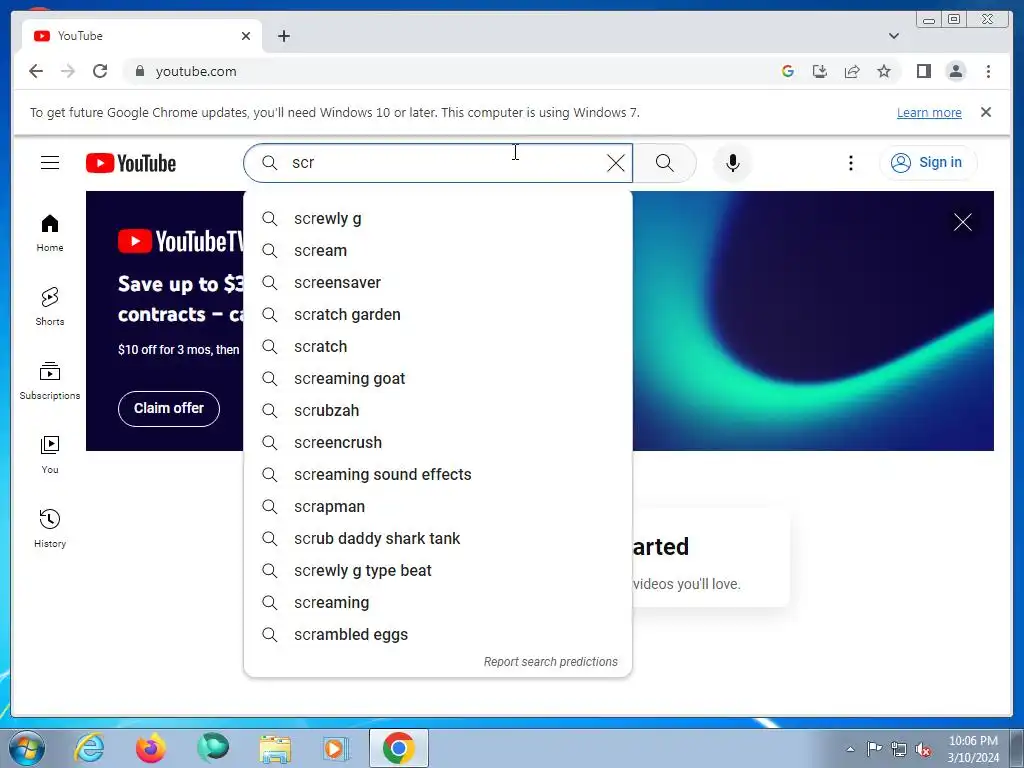Viewport: 1024px width, 768px height.
Task: Dismiss the Chrome update notice
Action: pos(985,112)
